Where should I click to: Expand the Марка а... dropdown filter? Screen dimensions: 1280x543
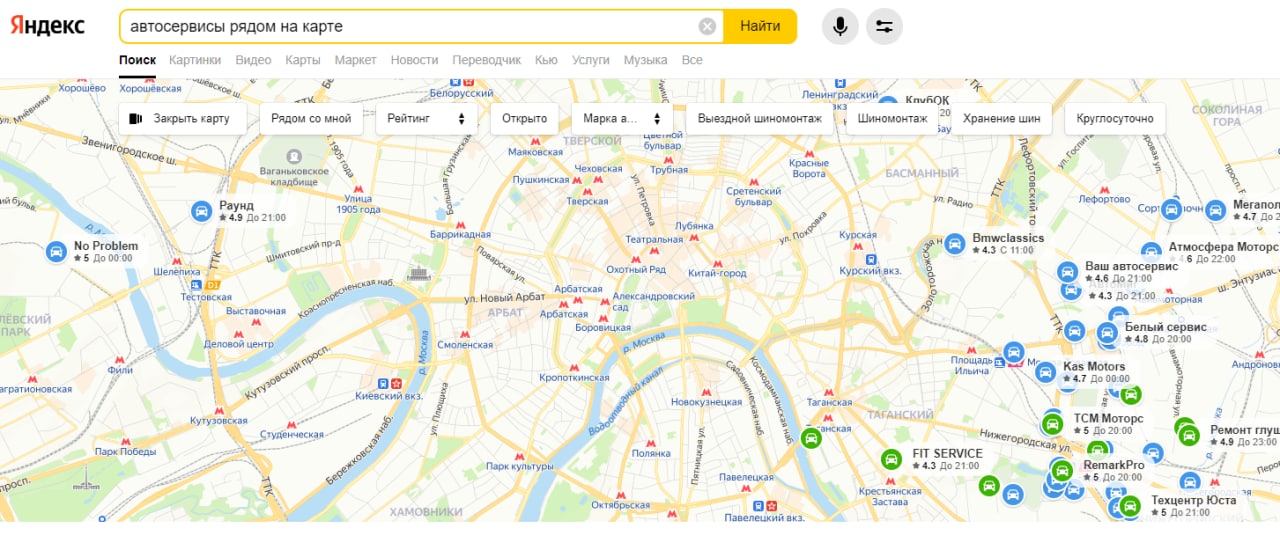coord(623,118)
